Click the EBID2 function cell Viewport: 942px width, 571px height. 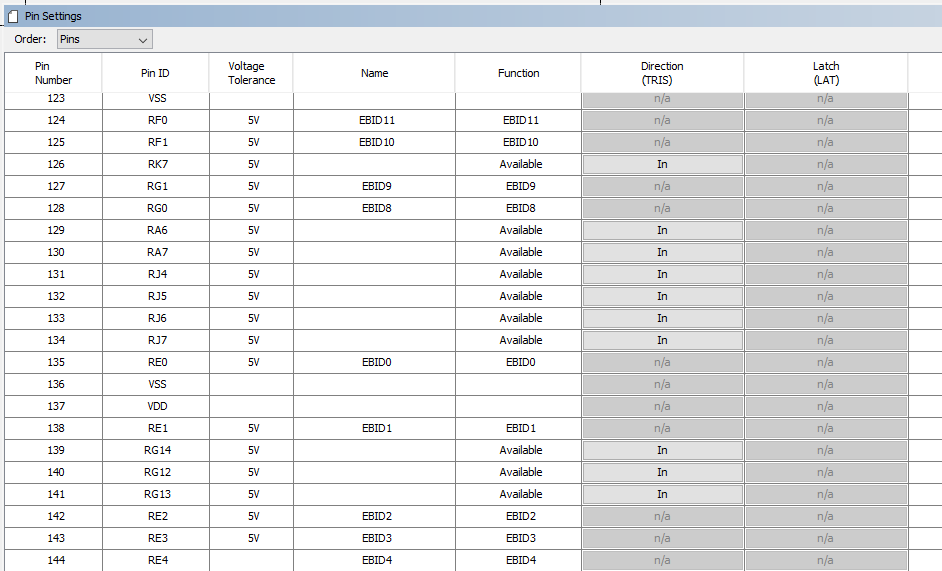(x=518, y=516)
